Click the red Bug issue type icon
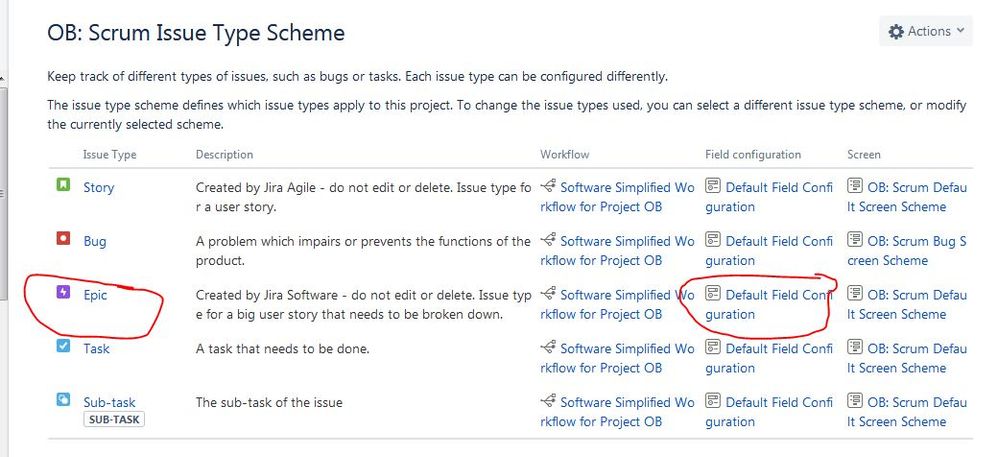 click(x=63, y=240)
